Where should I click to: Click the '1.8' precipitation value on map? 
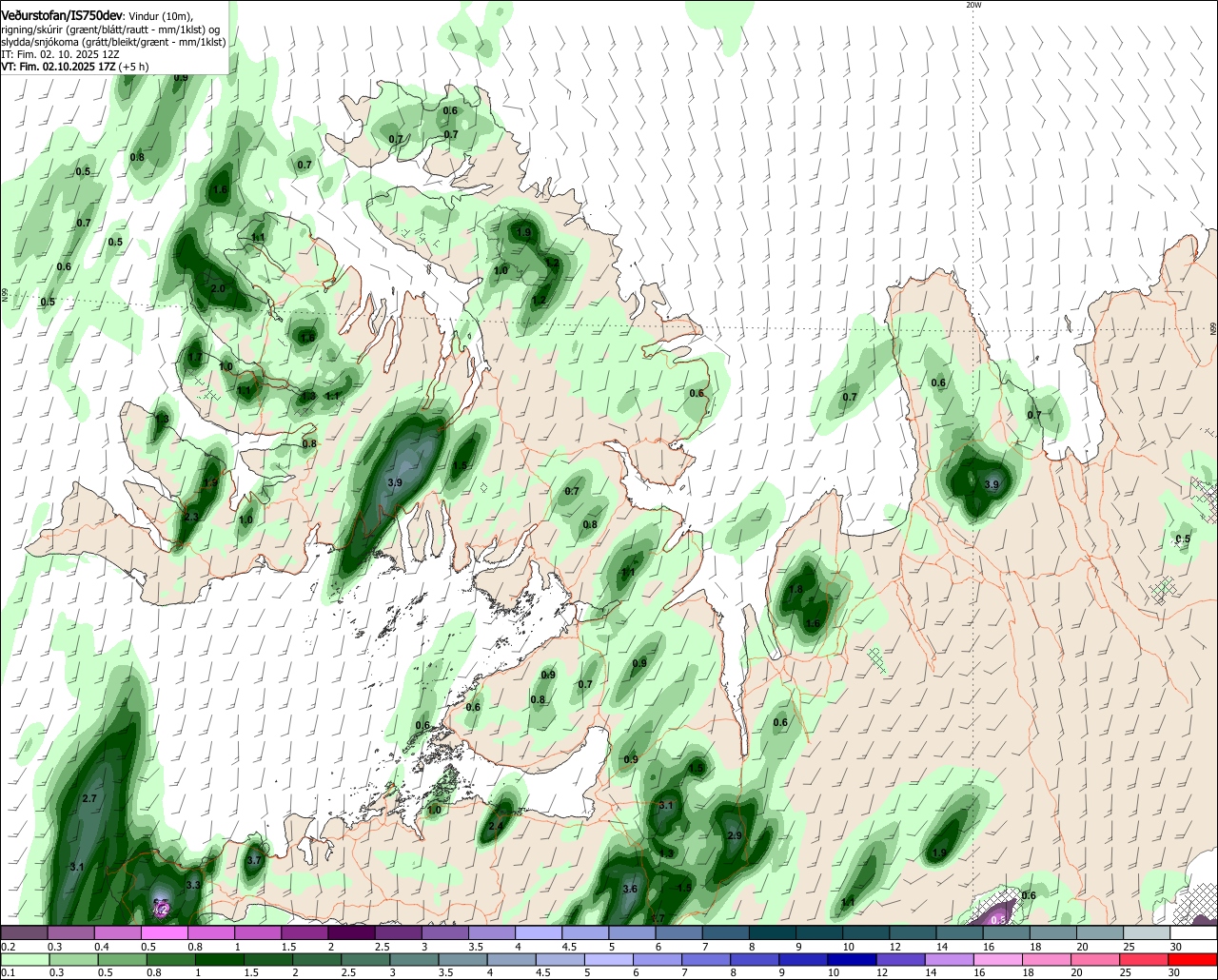[796, 590]
